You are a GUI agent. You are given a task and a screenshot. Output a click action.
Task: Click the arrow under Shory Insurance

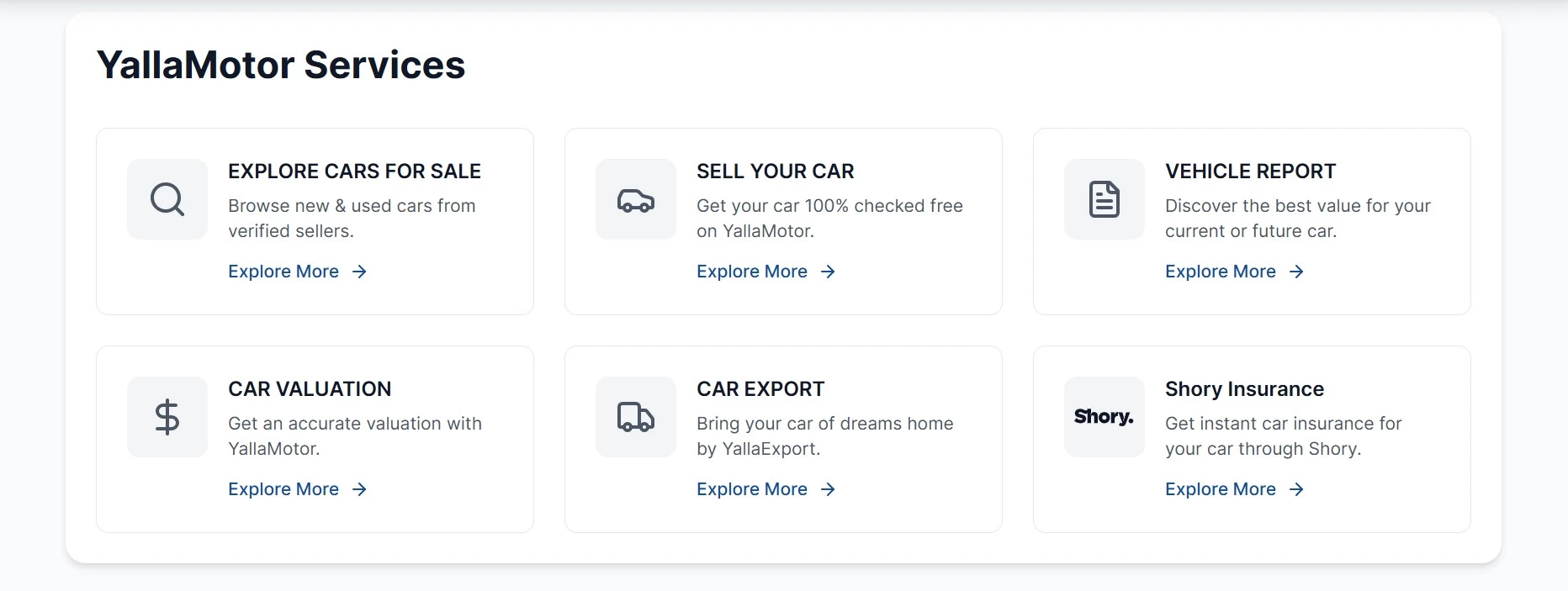pos(1296,489)
